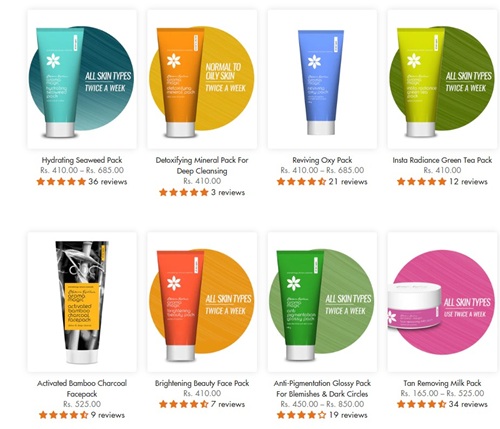Open the Tan Removing Milk Pack jar image
Image resolution: width=500 pixels, height=429 pixels.
(442, 302)
